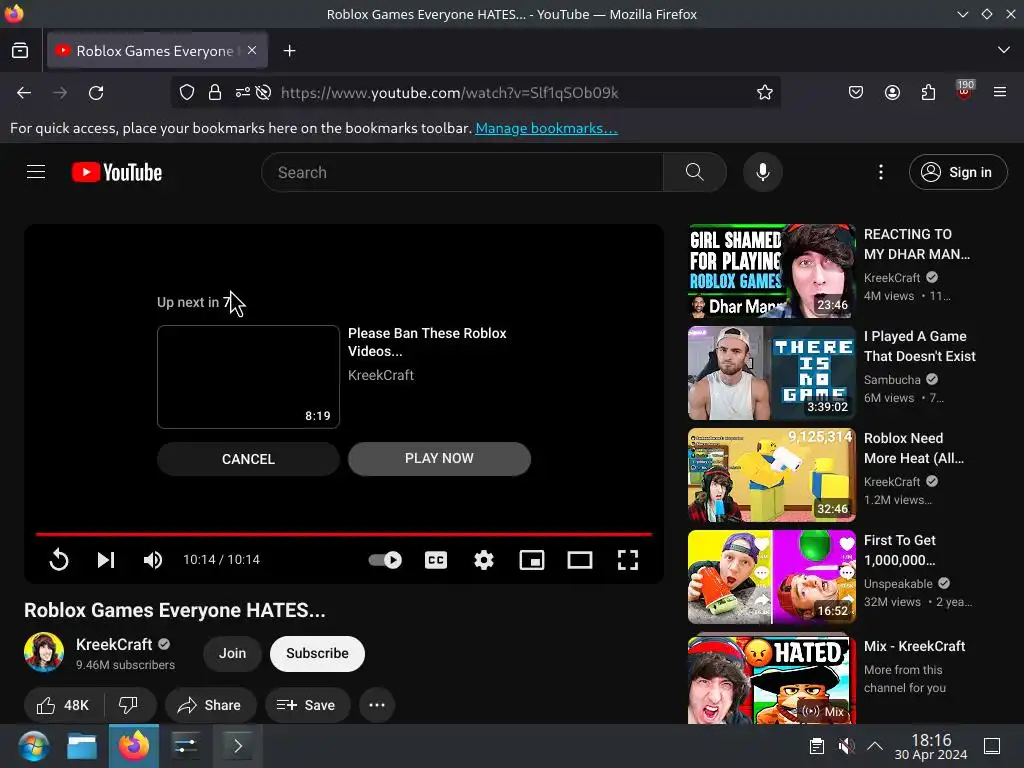Open Firefox View recent browsing
The width and height of the screenshot is (1024, 768).
coord(20,50)
